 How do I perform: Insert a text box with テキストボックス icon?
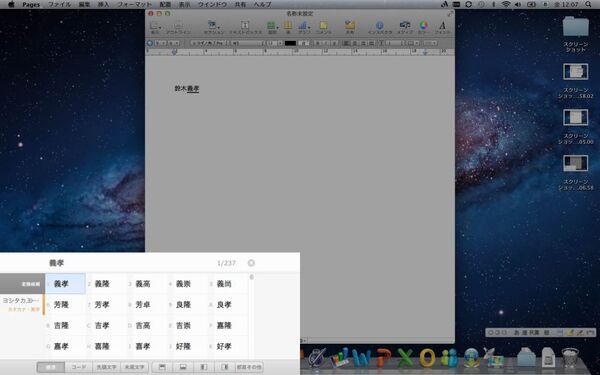pos(245,28)
